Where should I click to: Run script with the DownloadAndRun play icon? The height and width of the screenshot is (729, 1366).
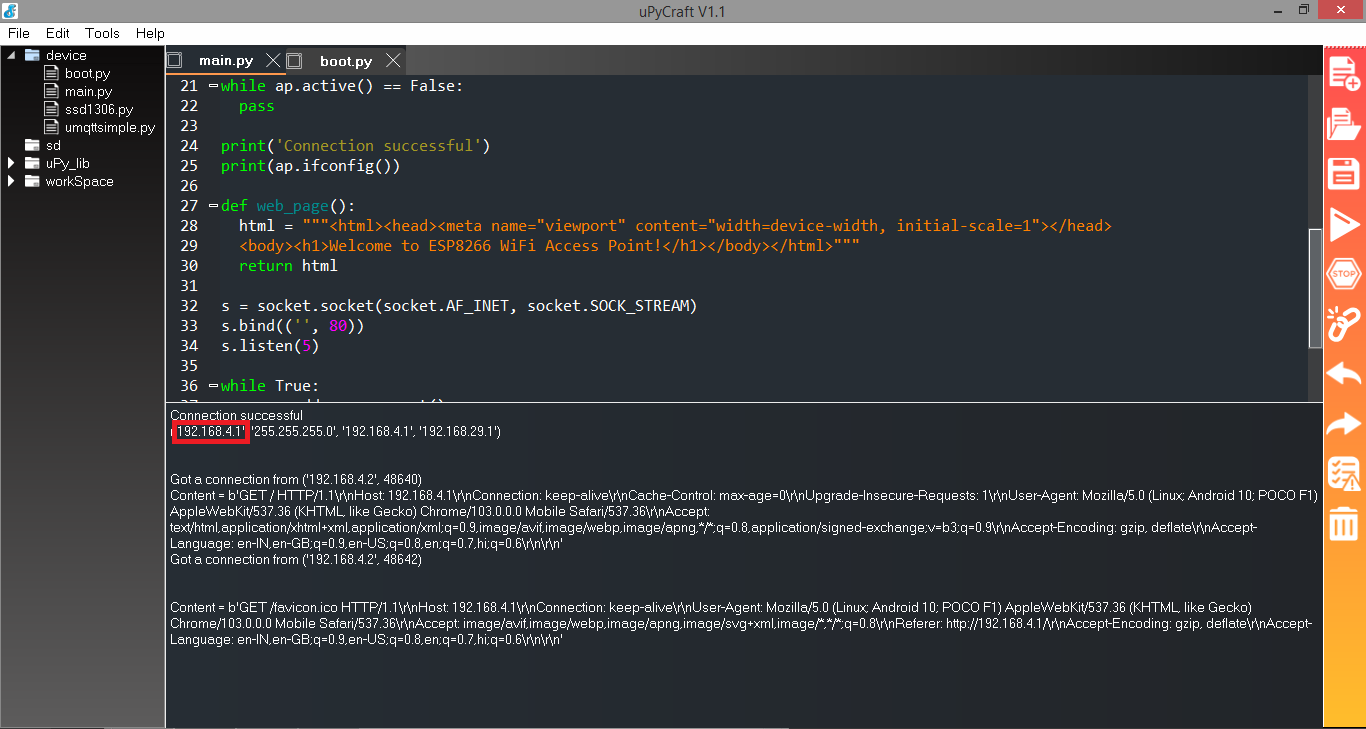pyautogui.click(x=1343, y=224)
